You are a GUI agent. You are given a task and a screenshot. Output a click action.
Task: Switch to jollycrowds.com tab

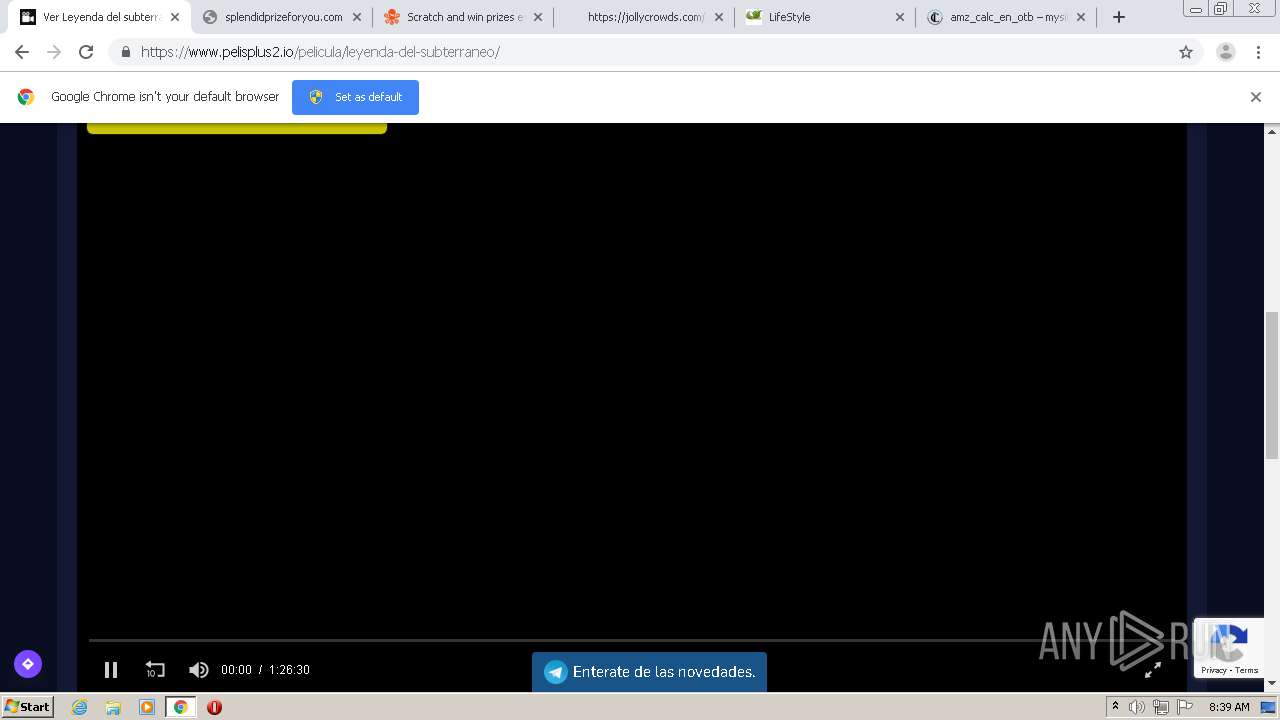point(645,17)
